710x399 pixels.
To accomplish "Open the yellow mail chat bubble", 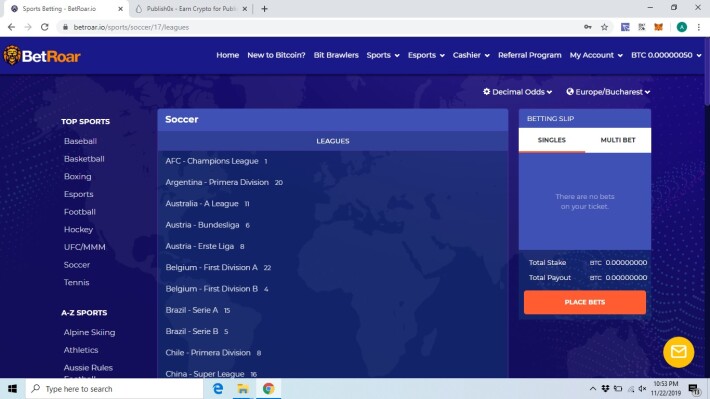I will tap(678, 352).
